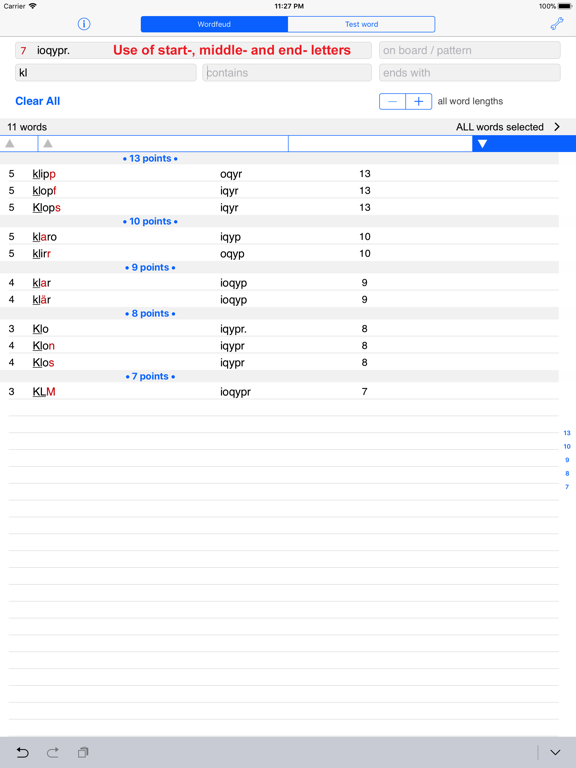Select the word klaro
This screenshot has width=576, height=768.
pyautogui.click(x=45, y=237)
